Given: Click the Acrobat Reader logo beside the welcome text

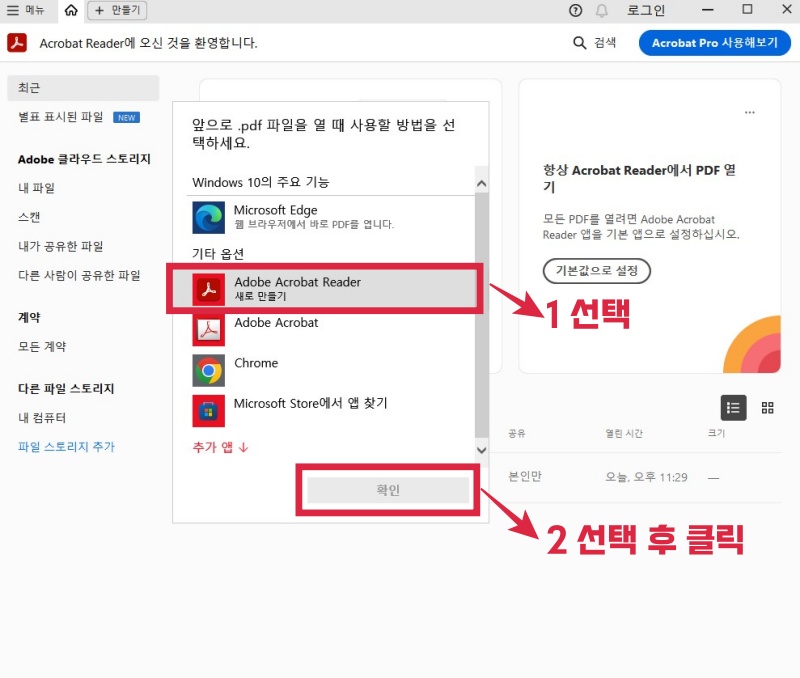Looking at the screenshot, I should pyautogui.click(x=18, y=43).
